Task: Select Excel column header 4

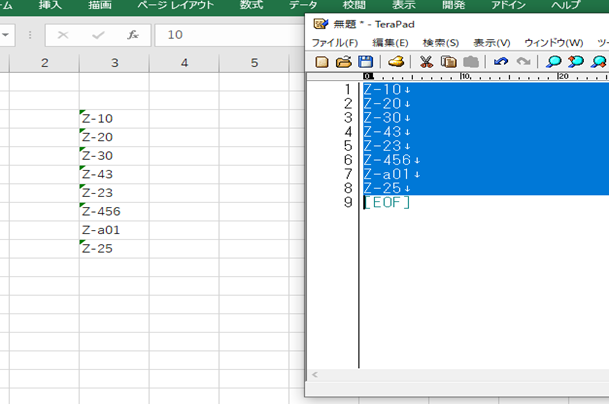Action: [x=184, y=63]
